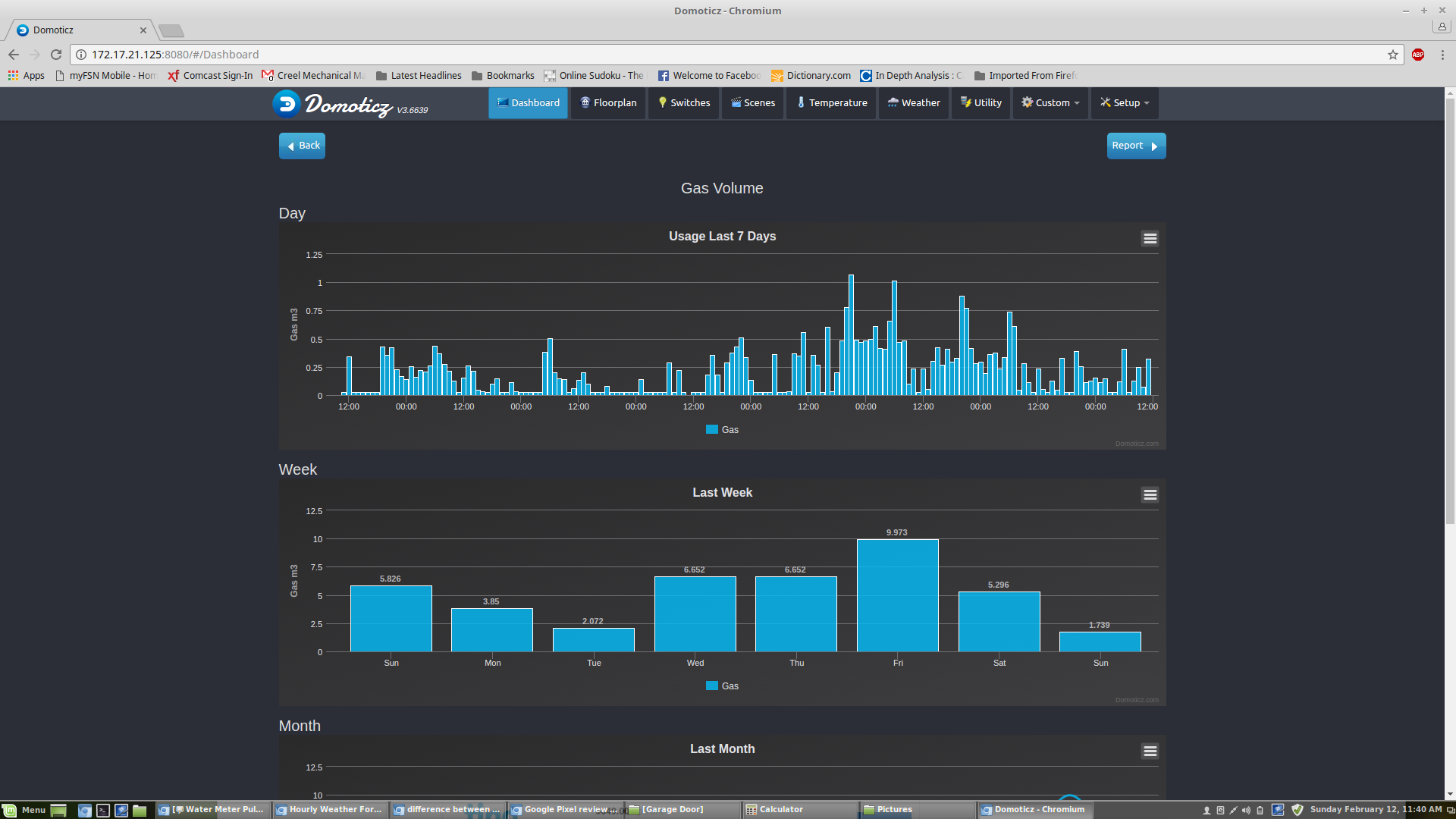Open the Bookmarks folder in the bookmarks bar
Screen dimensions: 1456x819
pos(503,76)
